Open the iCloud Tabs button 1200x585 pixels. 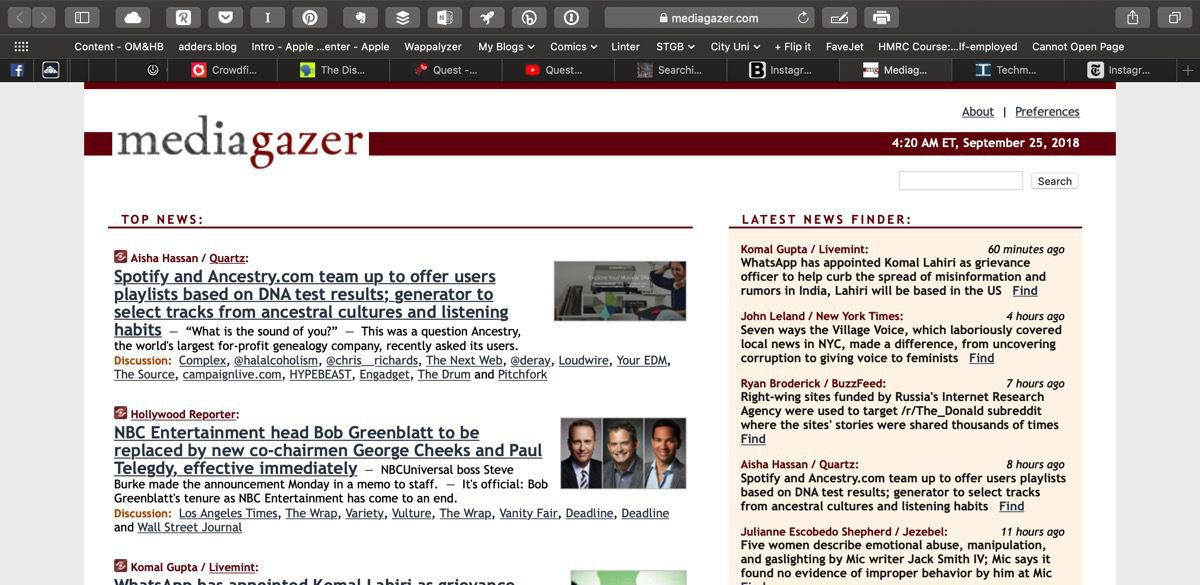[x=132, y=17]
